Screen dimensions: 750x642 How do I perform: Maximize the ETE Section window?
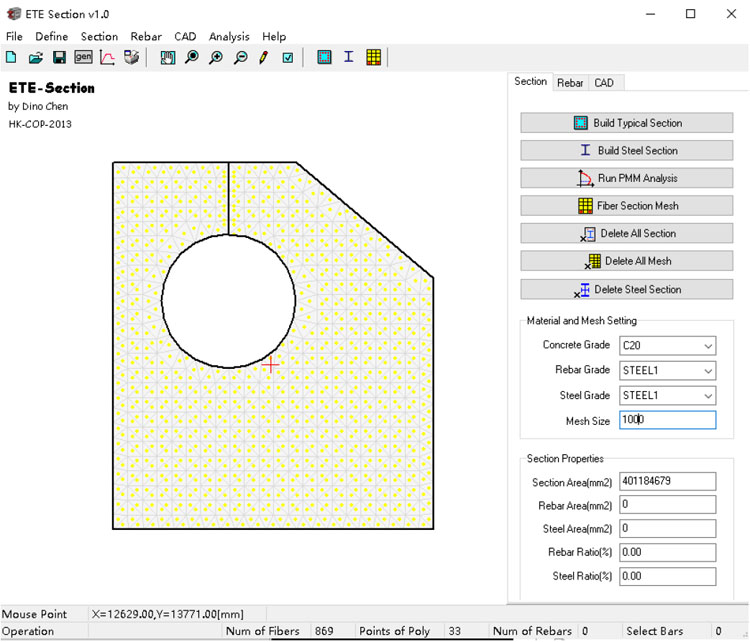690,14
